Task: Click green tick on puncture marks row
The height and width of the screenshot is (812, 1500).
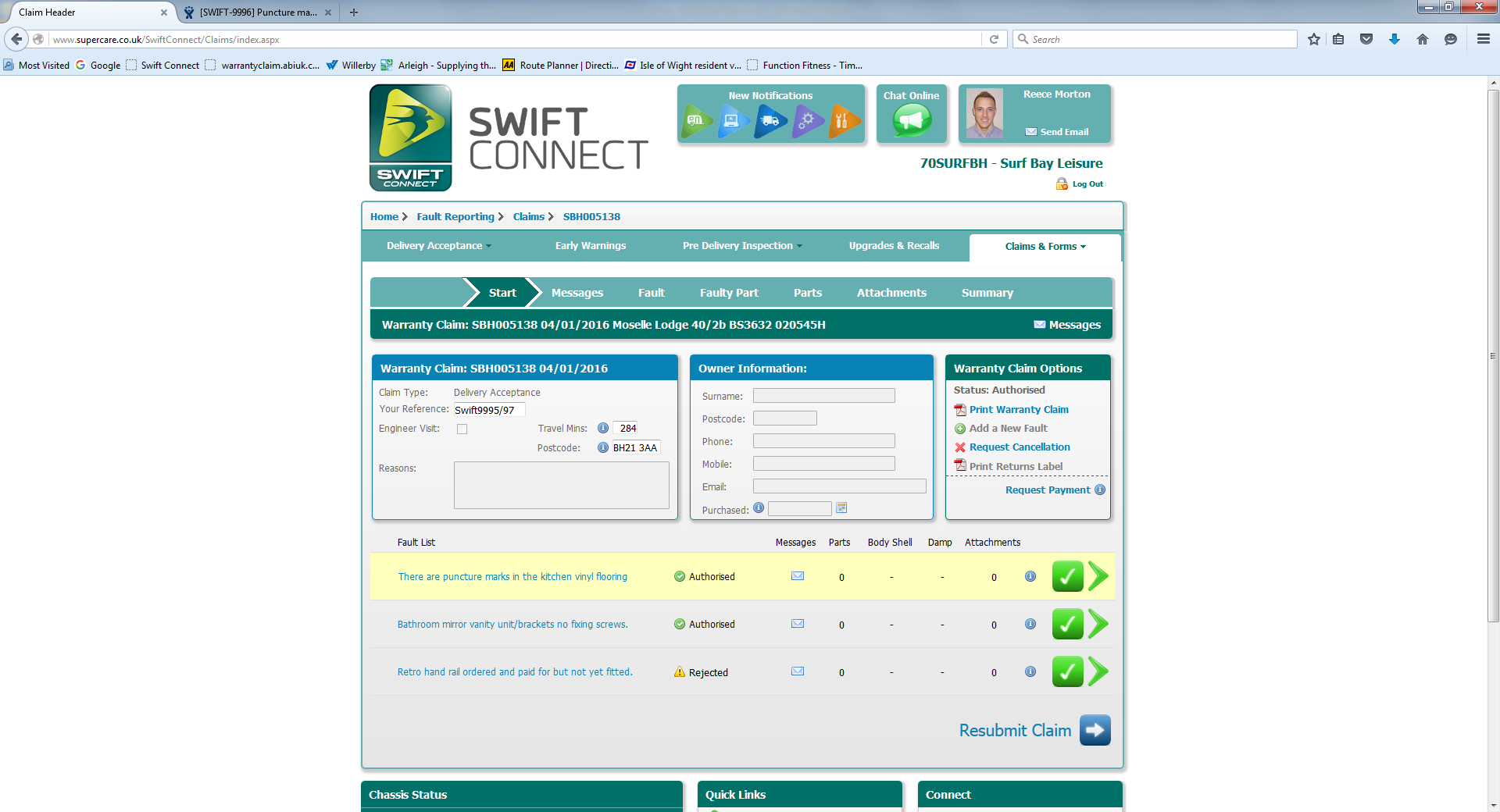Action: (x=1067, y=576)
